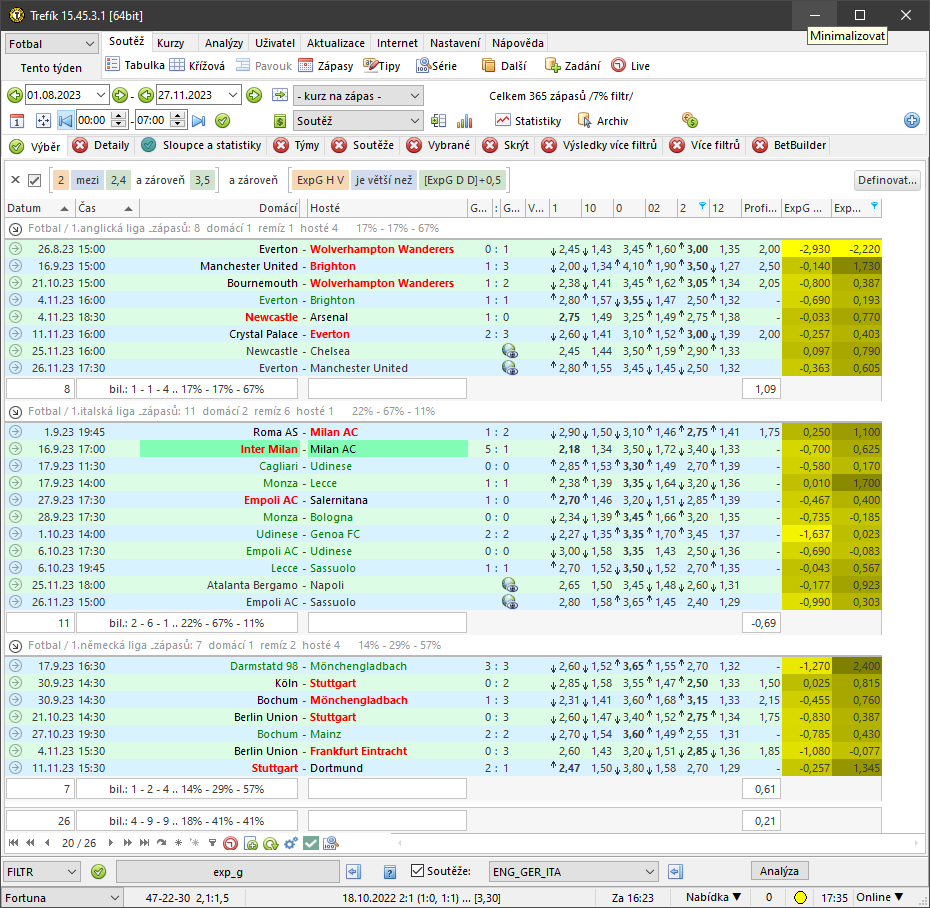Confirm time range with green check icon
The height and width of the screenshot is (908, 930).
[x=222, y=121]
